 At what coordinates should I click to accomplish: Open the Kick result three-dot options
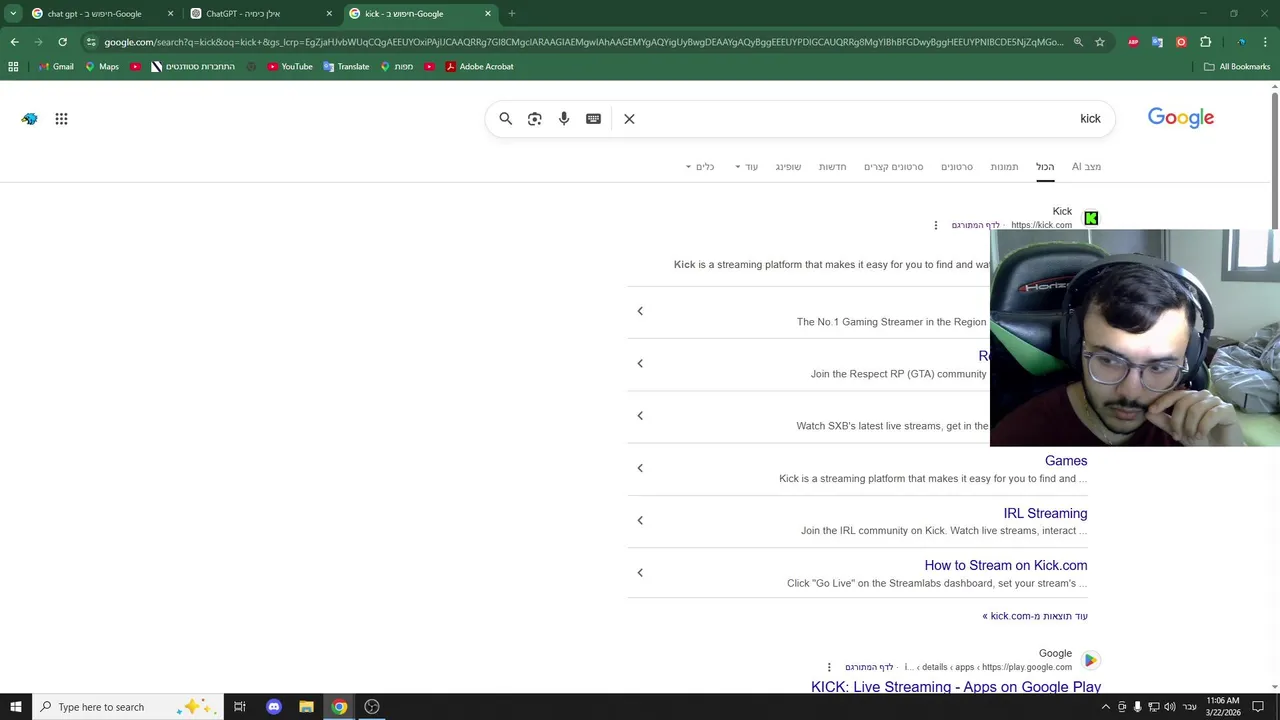(x=936, y=225)
